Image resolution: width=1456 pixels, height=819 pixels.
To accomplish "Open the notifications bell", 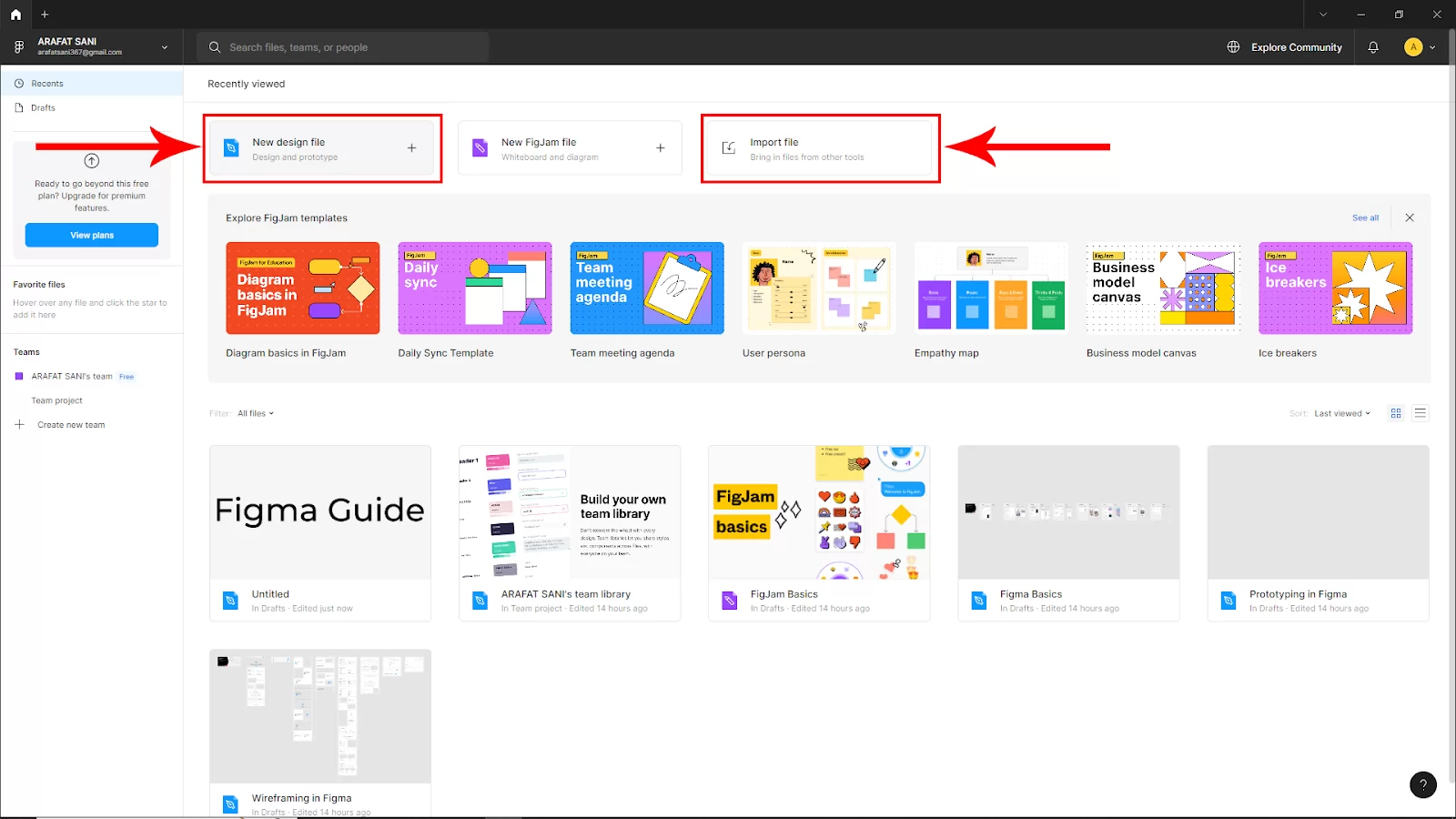I will (x=1373, y=47).
